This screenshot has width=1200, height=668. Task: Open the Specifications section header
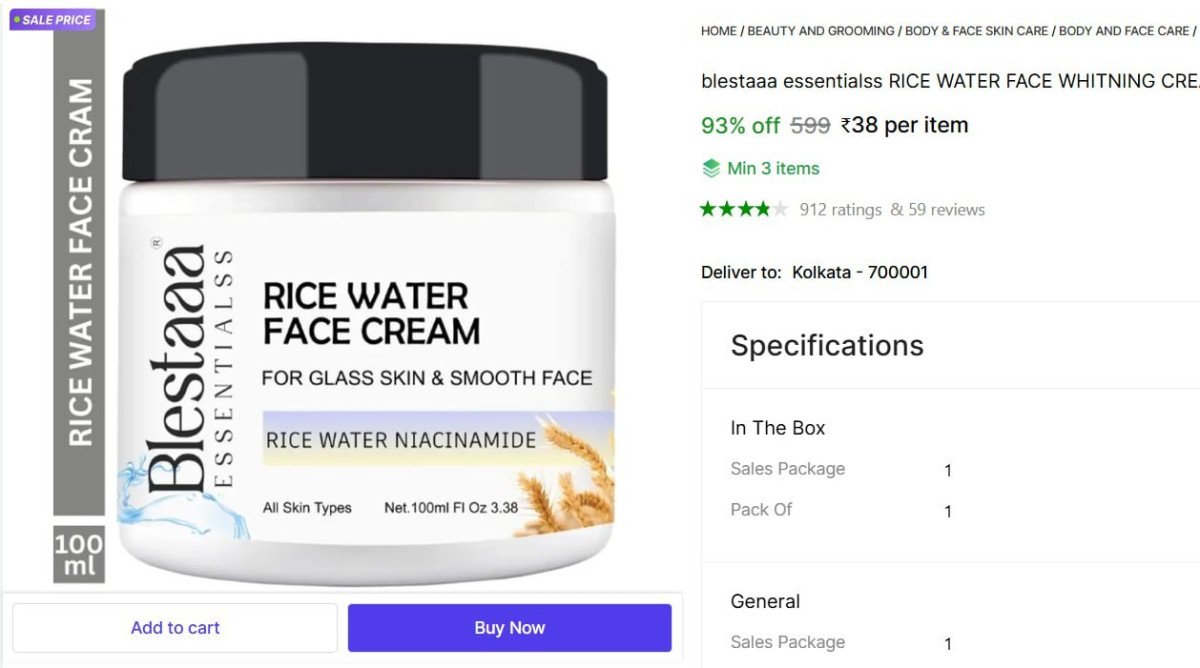point(827,344)
